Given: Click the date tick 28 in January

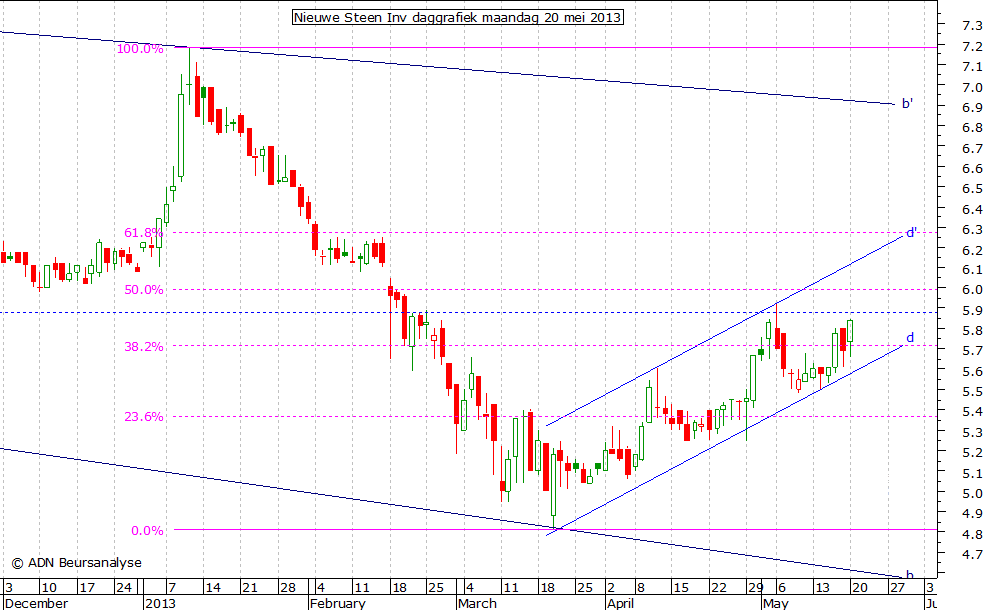Looking at the screenshot, I should point(288,588).
